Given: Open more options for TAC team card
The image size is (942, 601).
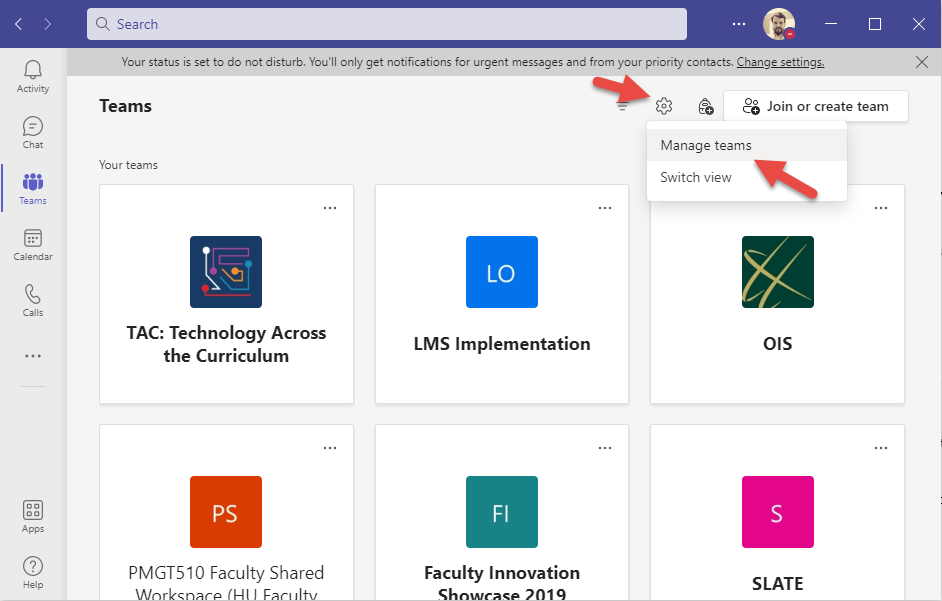Looking at the screenshot, I should pyautogui.click(x=330, y=208).
